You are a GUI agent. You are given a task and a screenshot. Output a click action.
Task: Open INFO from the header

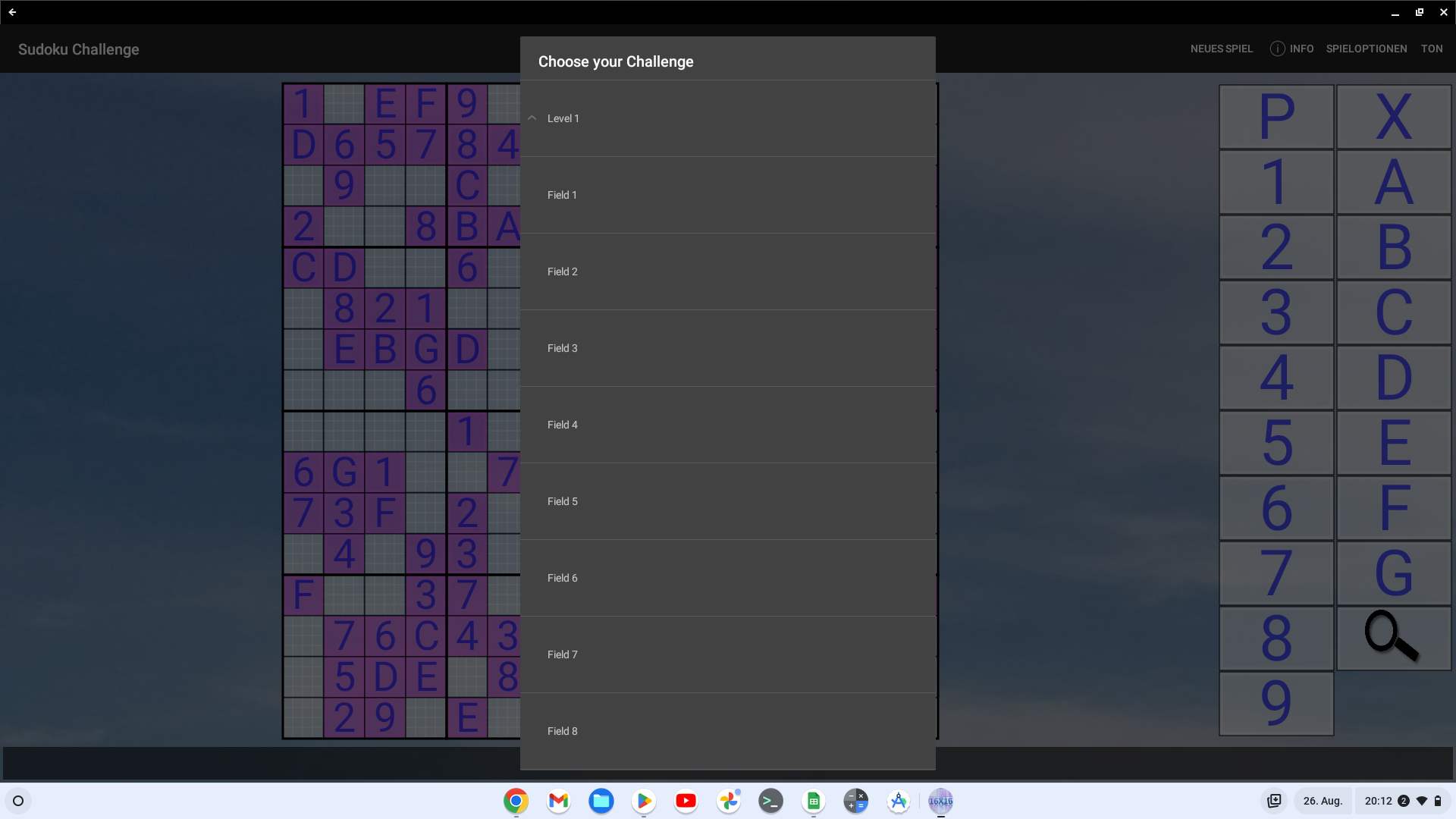tap(1292, 49)
